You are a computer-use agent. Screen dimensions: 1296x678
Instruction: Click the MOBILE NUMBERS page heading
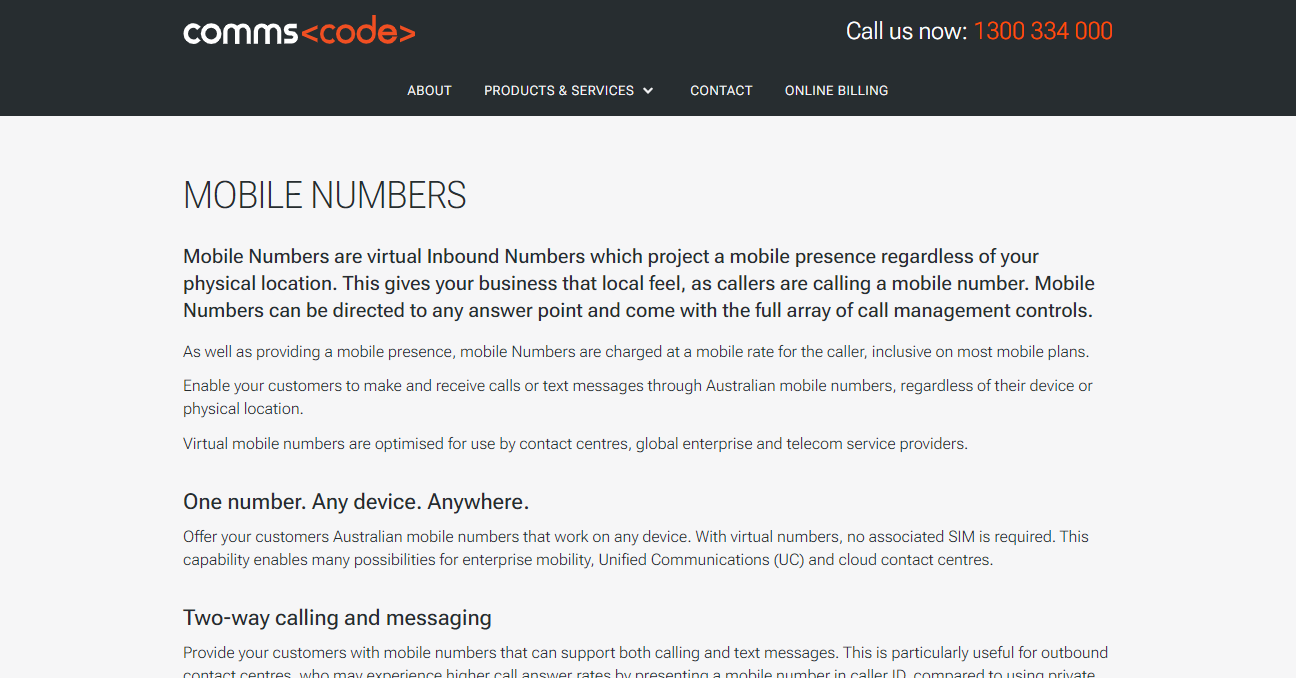(x=324, y=195)
